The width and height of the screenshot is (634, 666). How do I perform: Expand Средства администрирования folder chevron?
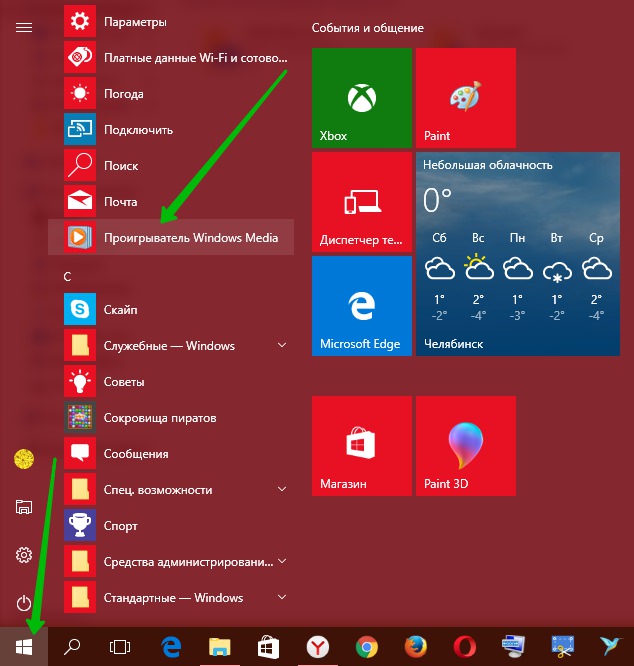[x=282, y=561]
